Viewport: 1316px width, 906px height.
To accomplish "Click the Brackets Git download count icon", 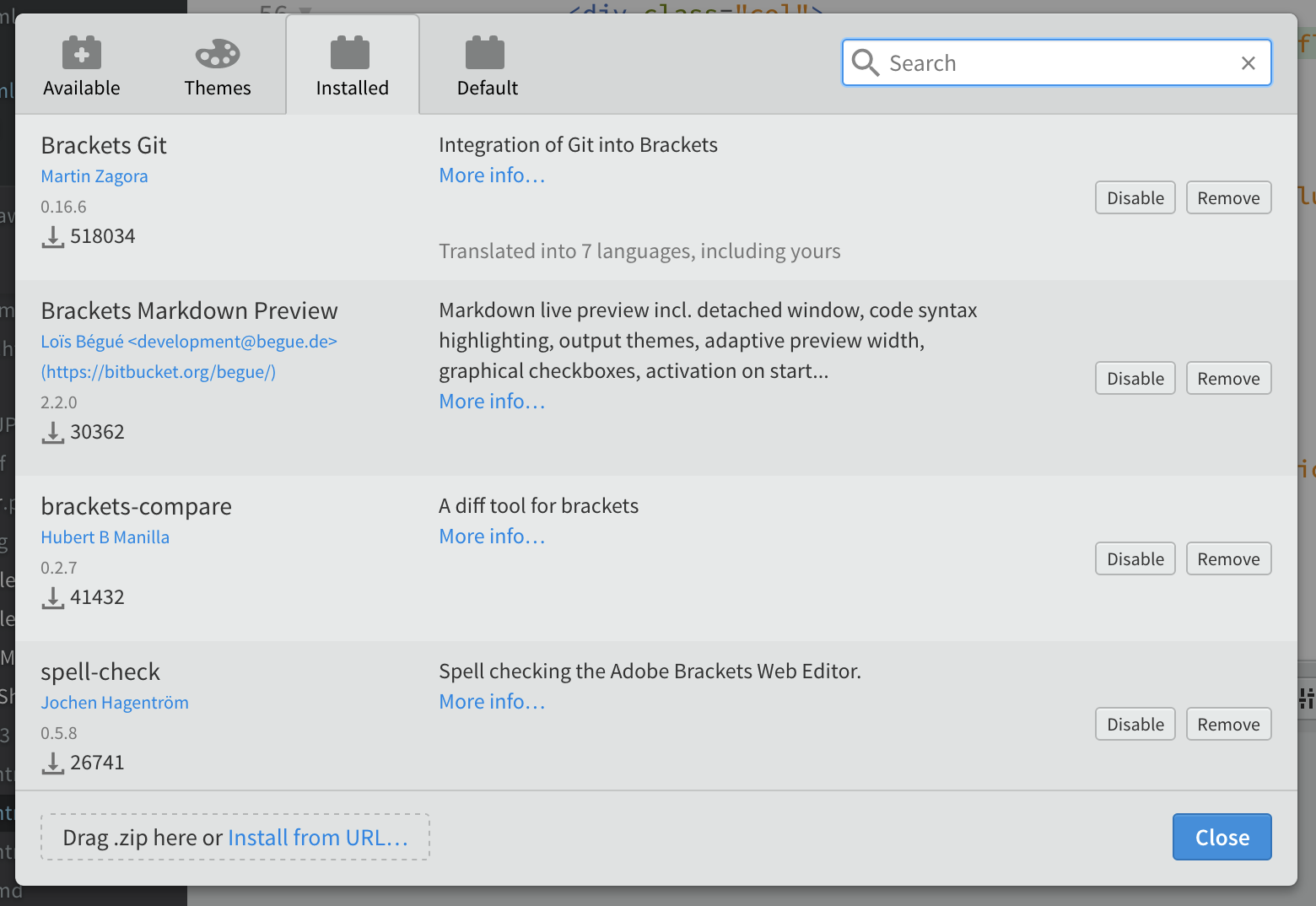I will (53, 237).
